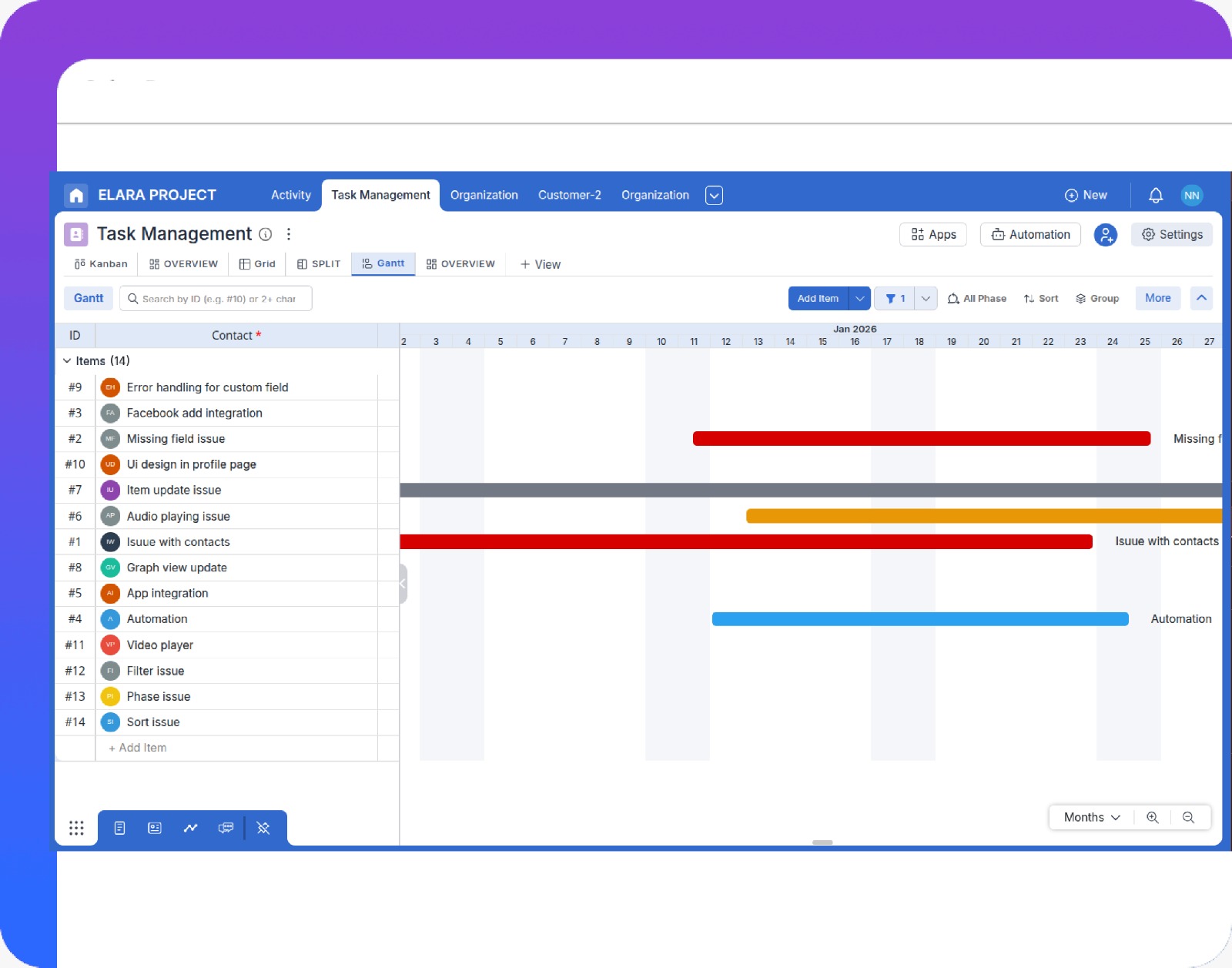Screen dimensions: 1232x968
Task: Open the Months zoom level dropdown
Action: pyautogui.click(x=1089, y=817)
